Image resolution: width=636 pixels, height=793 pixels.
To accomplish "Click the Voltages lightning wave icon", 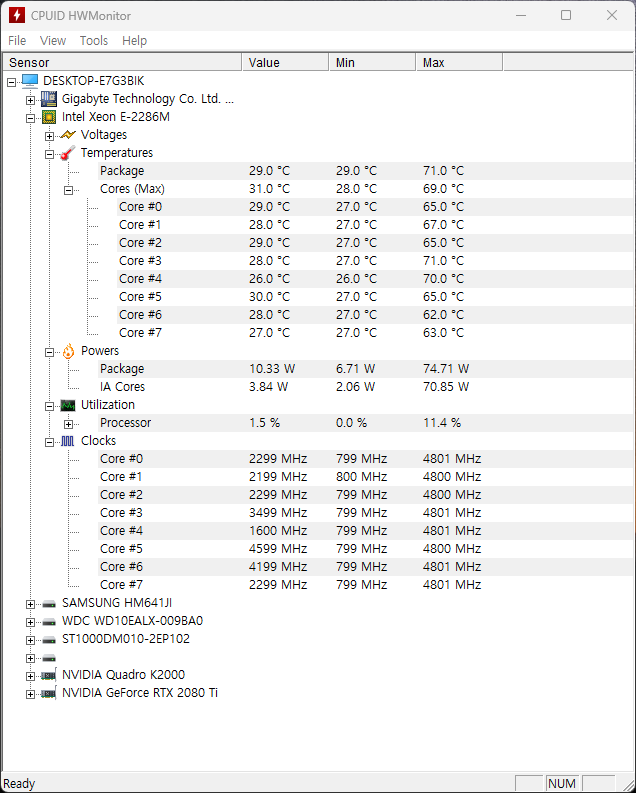I will pos(68,135).
